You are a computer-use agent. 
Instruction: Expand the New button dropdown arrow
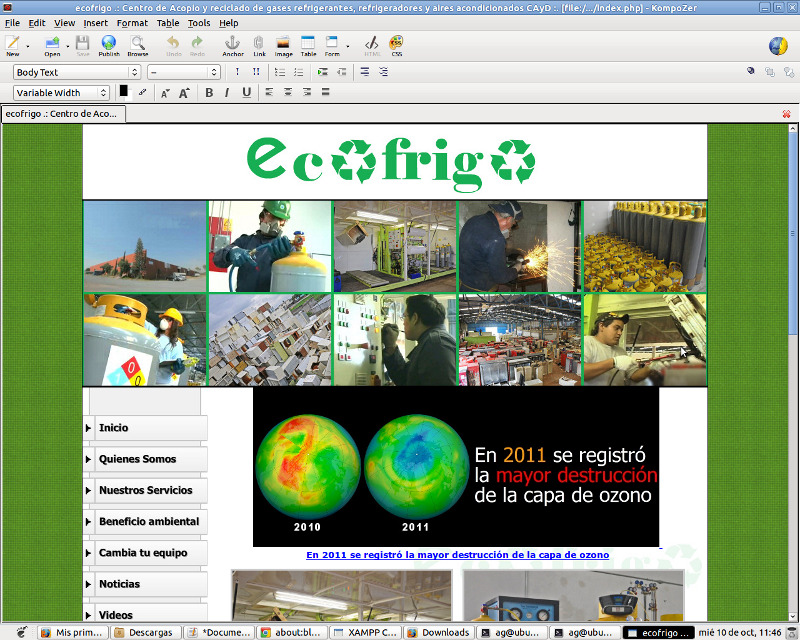click(x=28, y=46)
